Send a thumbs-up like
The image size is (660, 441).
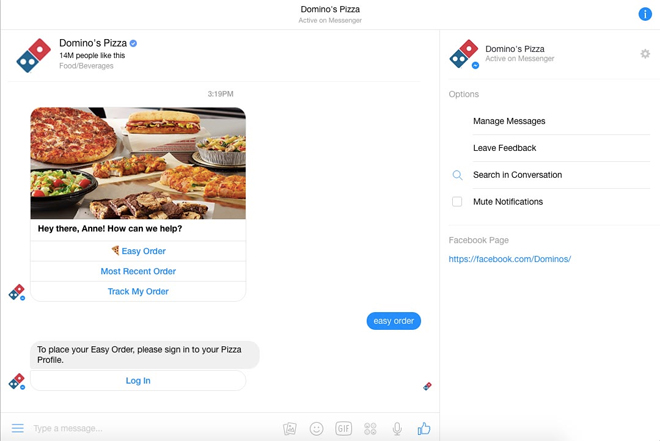pos(424,429)
